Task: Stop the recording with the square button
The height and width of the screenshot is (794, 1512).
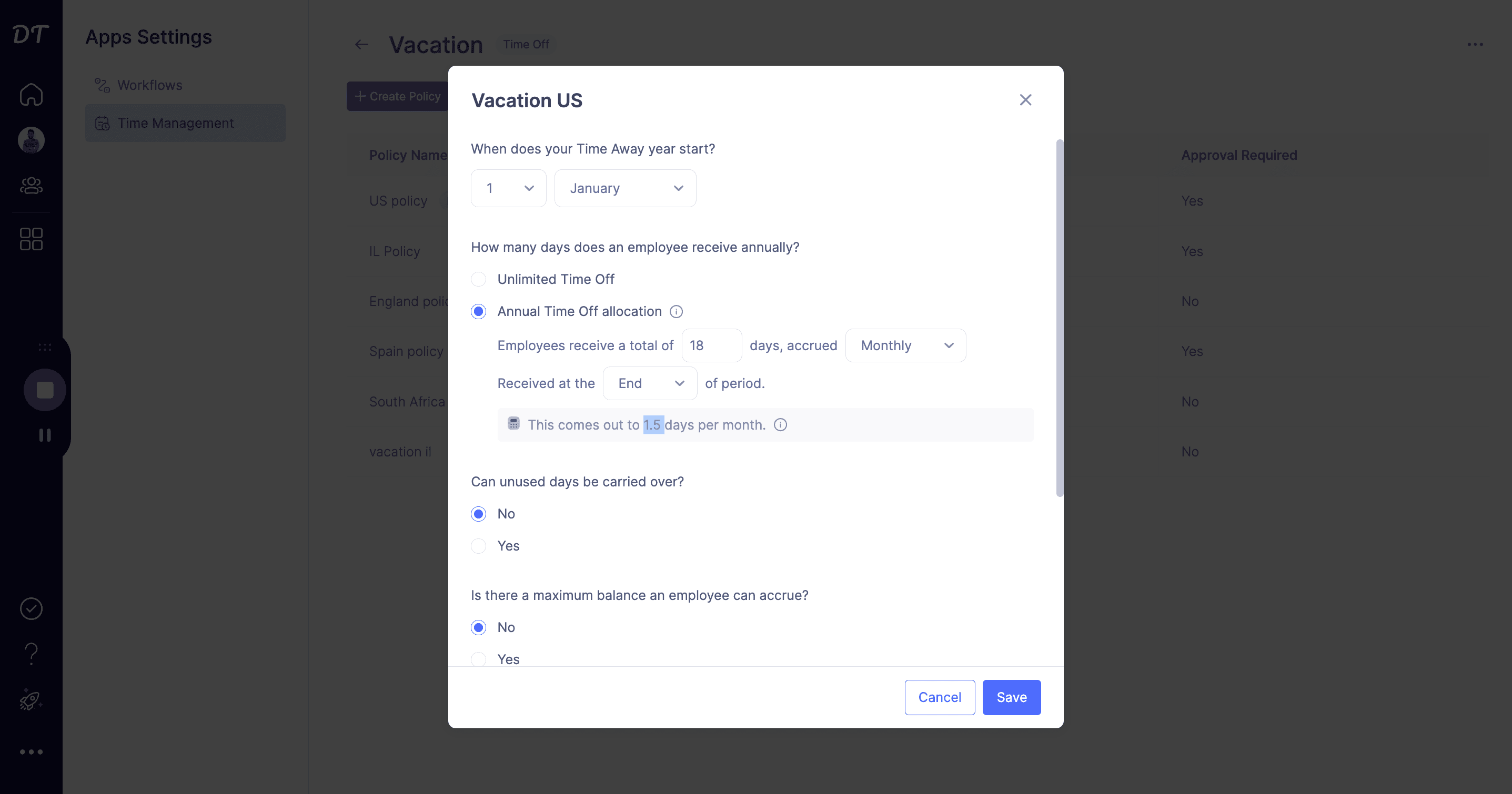Action: pos(45,390)
